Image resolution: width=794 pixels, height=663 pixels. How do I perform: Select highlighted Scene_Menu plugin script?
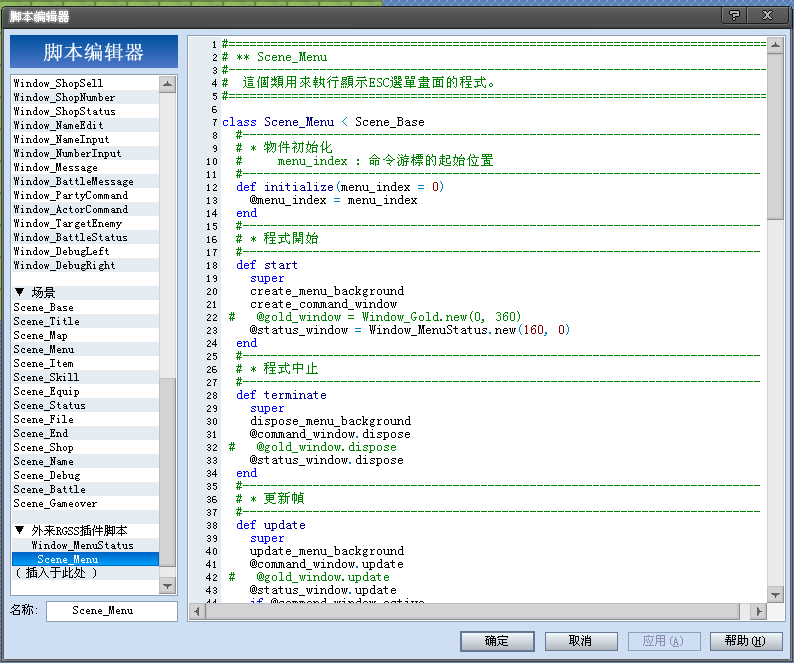(x=85, y=560)
